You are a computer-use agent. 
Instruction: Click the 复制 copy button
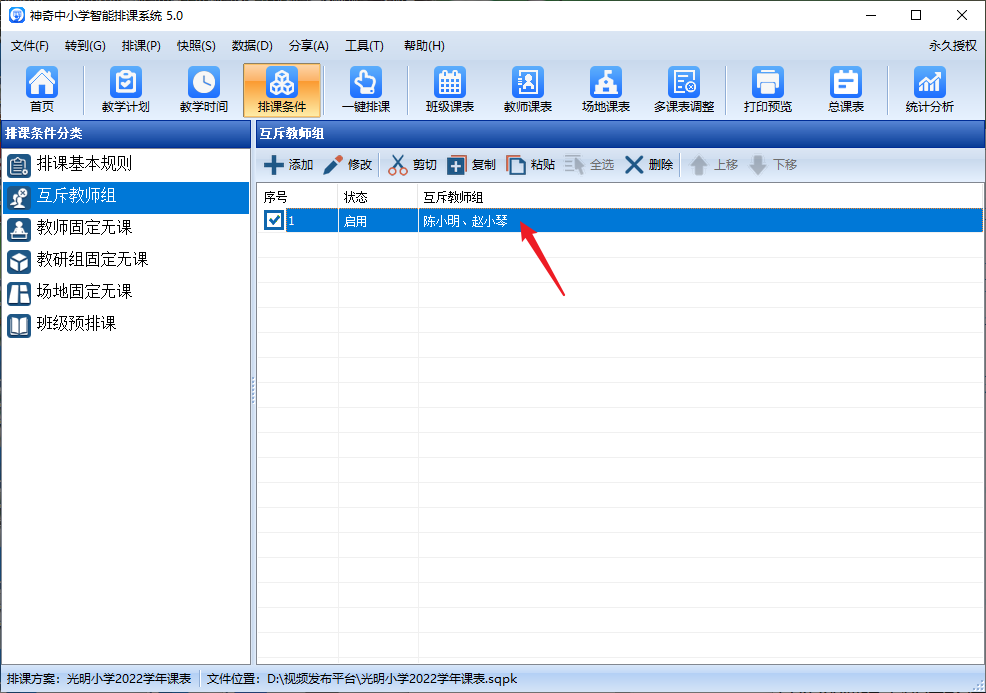[x=471, y=165]
